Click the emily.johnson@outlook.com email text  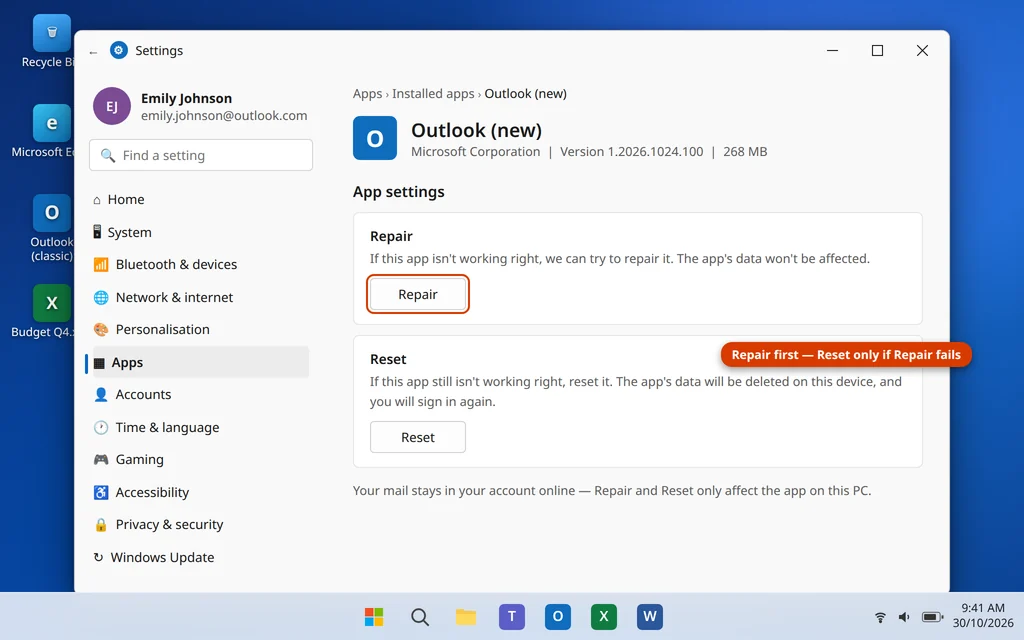tap(224, 116)
